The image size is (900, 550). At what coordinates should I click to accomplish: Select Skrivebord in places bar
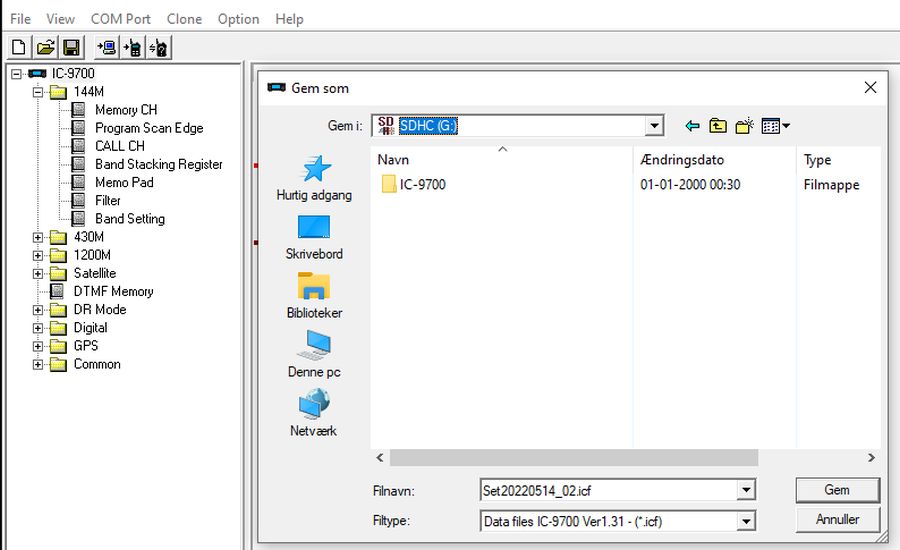[314, 238]
